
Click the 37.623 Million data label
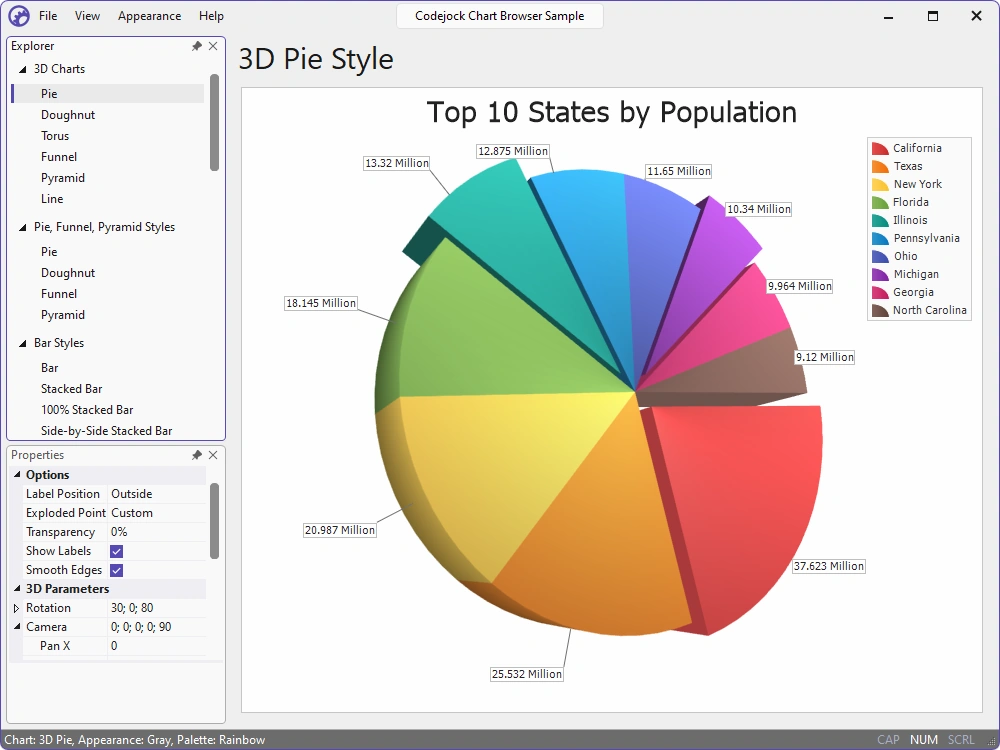click(828, 566)
